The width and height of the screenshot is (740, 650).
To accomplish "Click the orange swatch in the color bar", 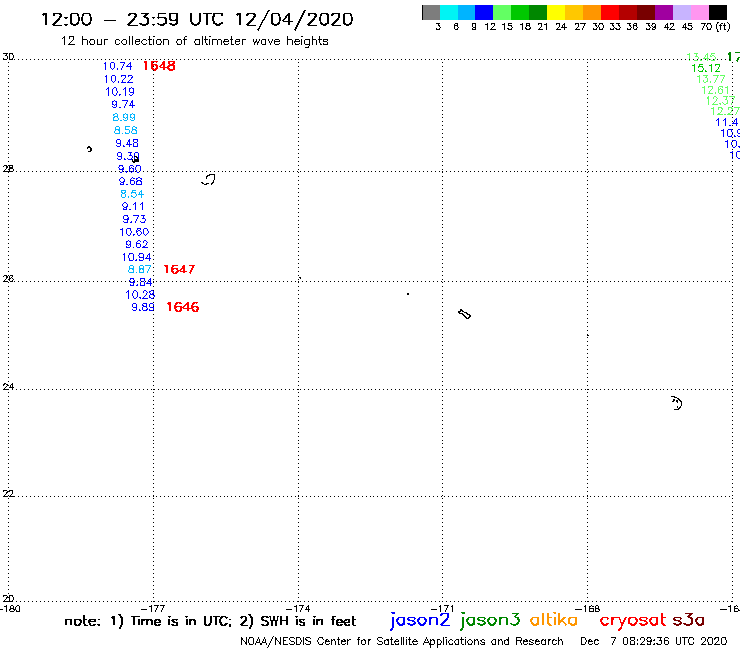I will tap(592, 12).
